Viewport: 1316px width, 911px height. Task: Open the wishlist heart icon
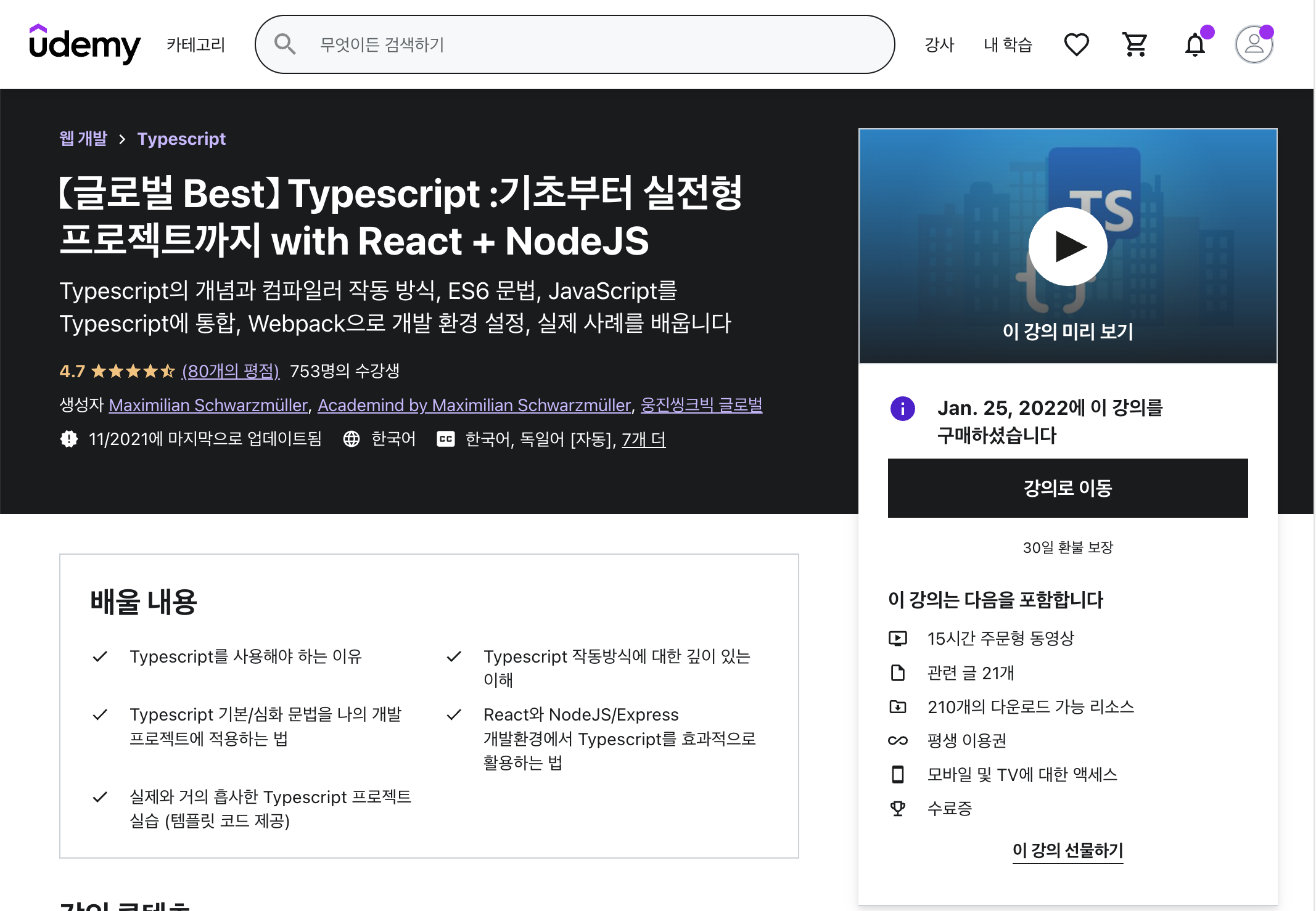click(x=1076, y=44)
